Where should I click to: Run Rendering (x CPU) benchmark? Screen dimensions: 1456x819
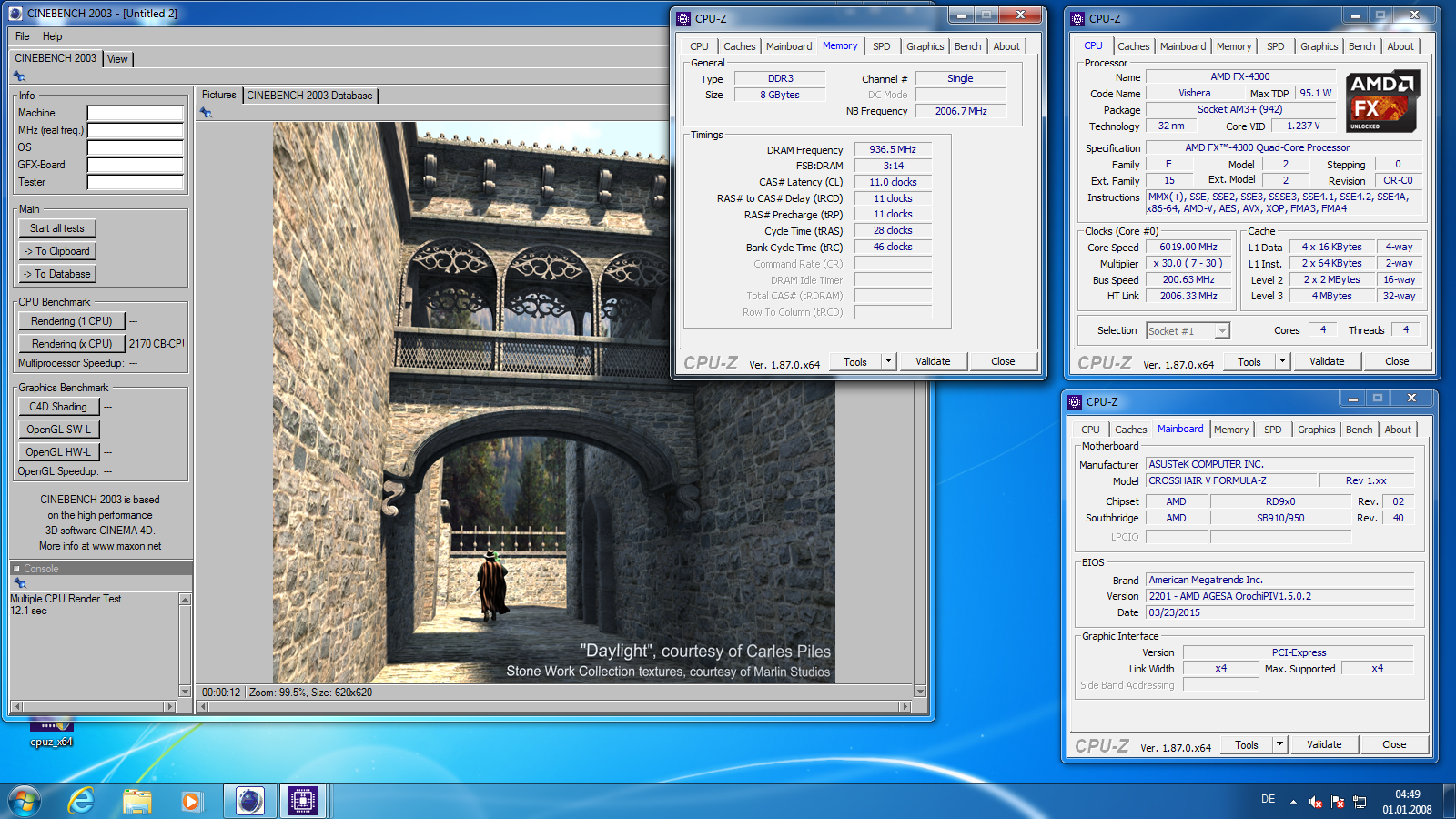pos(72,344)
